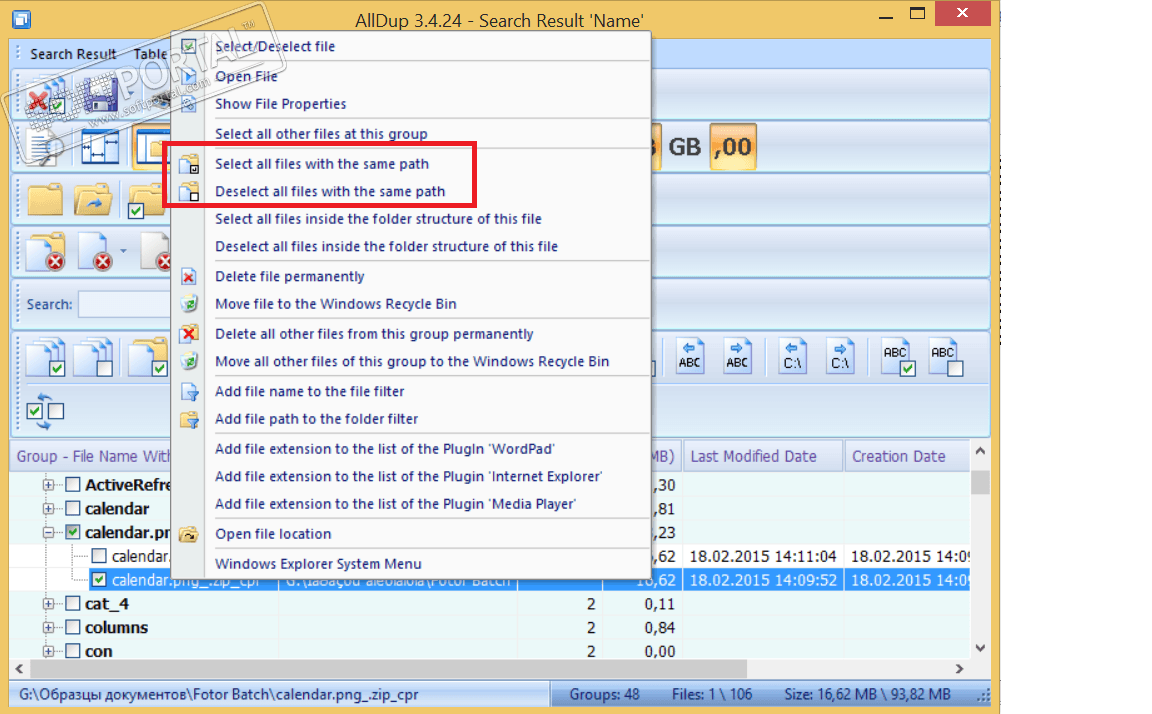Viewport: 1152px width, 714px height.
Task: Click the ABC icon with green checkmark
Action: tap(899, 358)
